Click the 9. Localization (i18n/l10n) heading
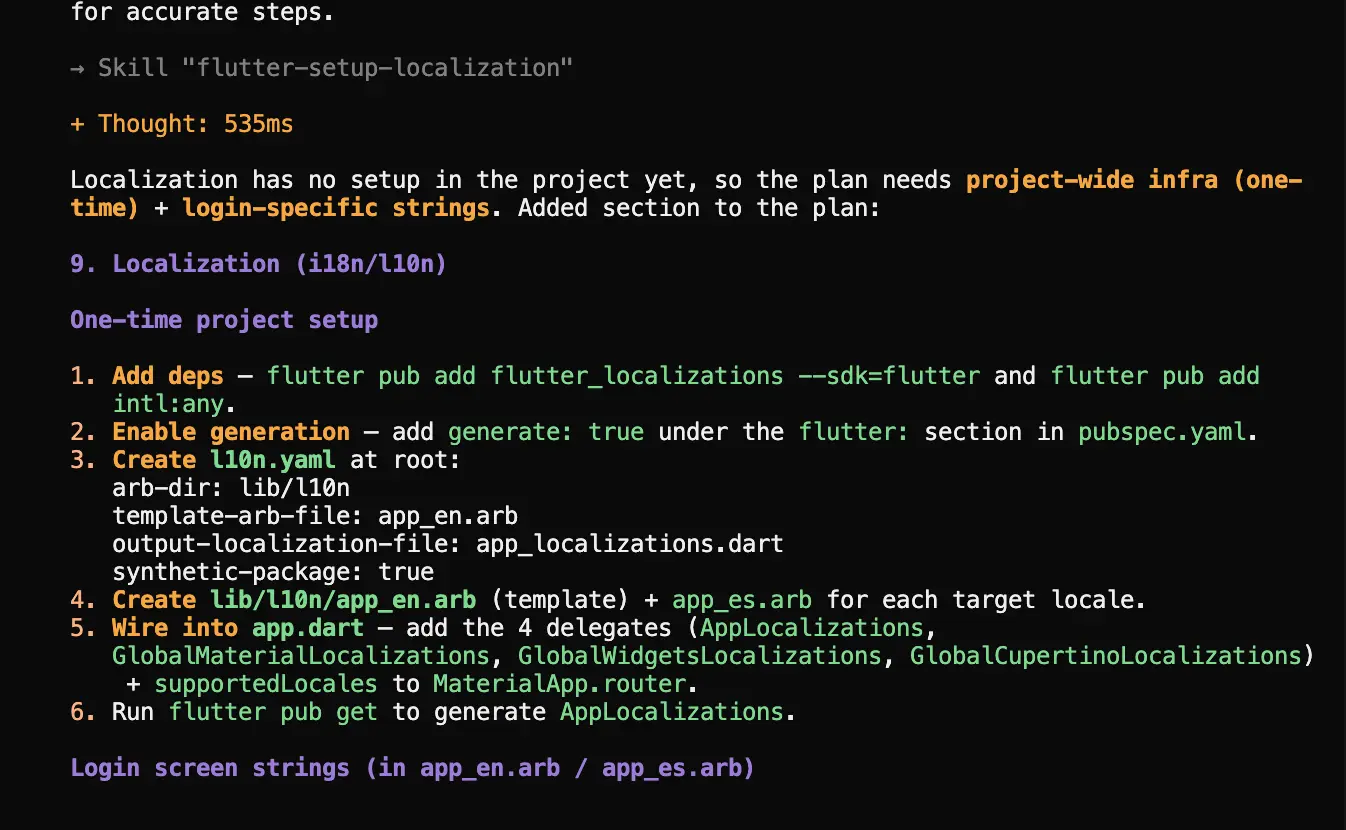The width and height of the screenshot is (1346, 830). click(258, 264)
